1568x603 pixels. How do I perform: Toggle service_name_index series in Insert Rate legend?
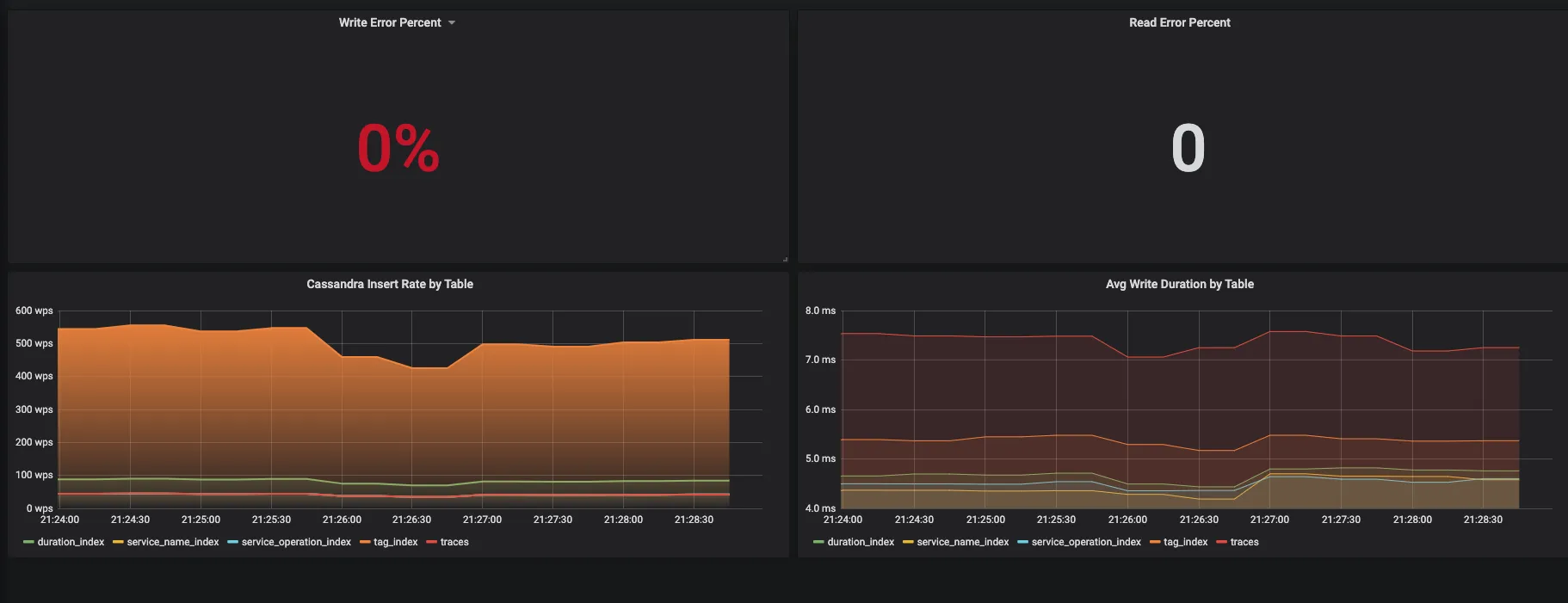coord(173,542)
